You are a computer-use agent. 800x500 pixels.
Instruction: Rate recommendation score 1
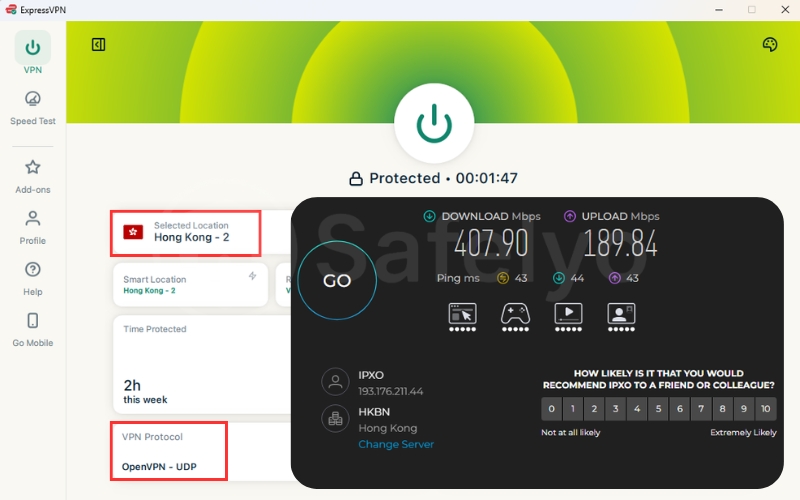(x=573, y=409)
